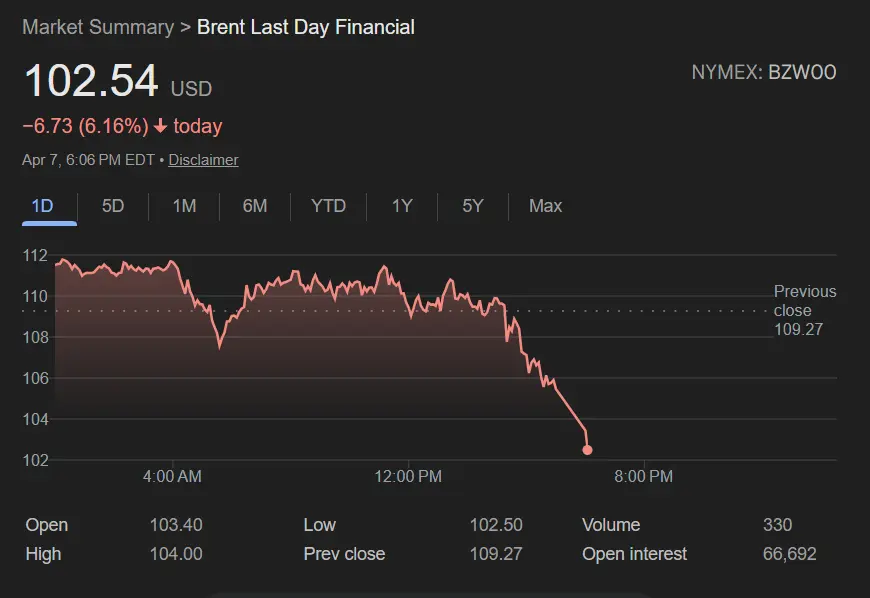Click the NYMEX: BZW00 ticker label

764,72
